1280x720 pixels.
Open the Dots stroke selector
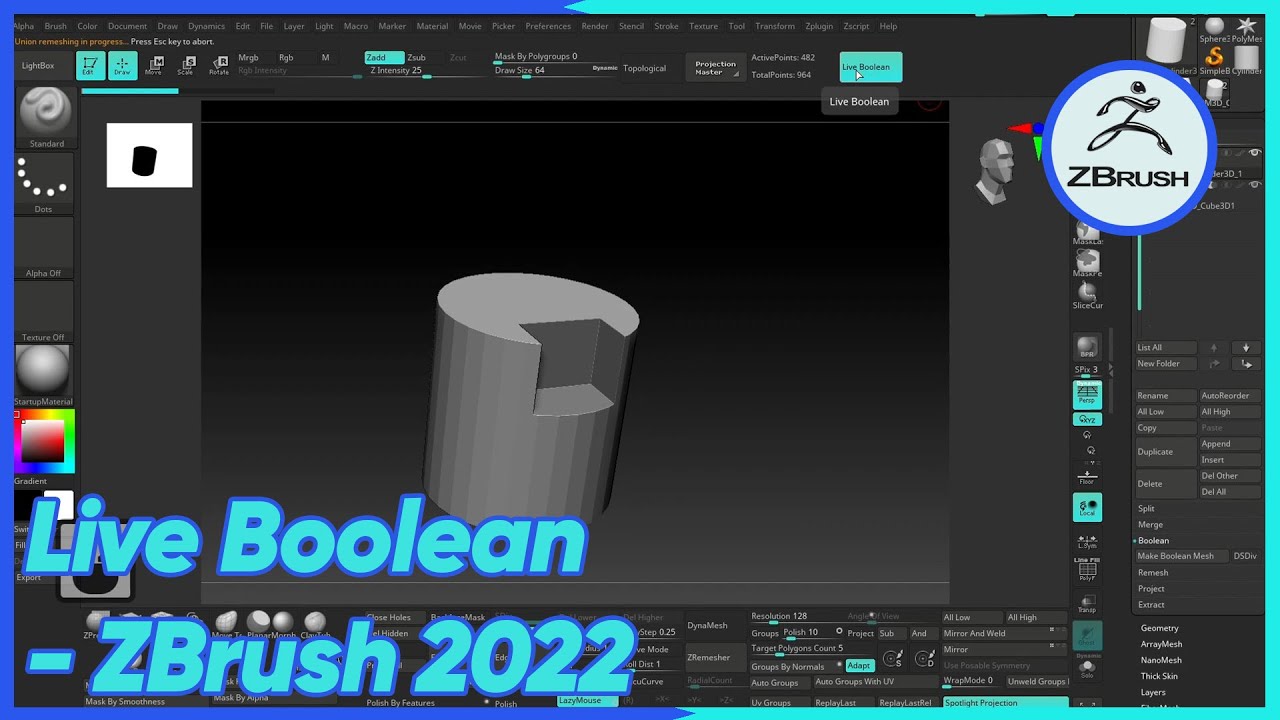(x=44, y=184)
